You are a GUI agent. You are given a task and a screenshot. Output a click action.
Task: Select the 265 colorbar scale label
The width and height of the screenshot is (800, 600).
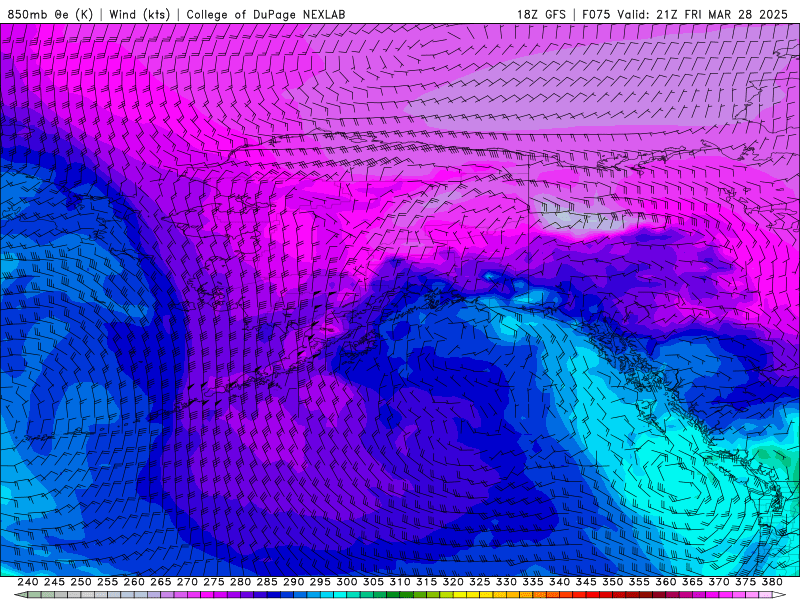160,582
